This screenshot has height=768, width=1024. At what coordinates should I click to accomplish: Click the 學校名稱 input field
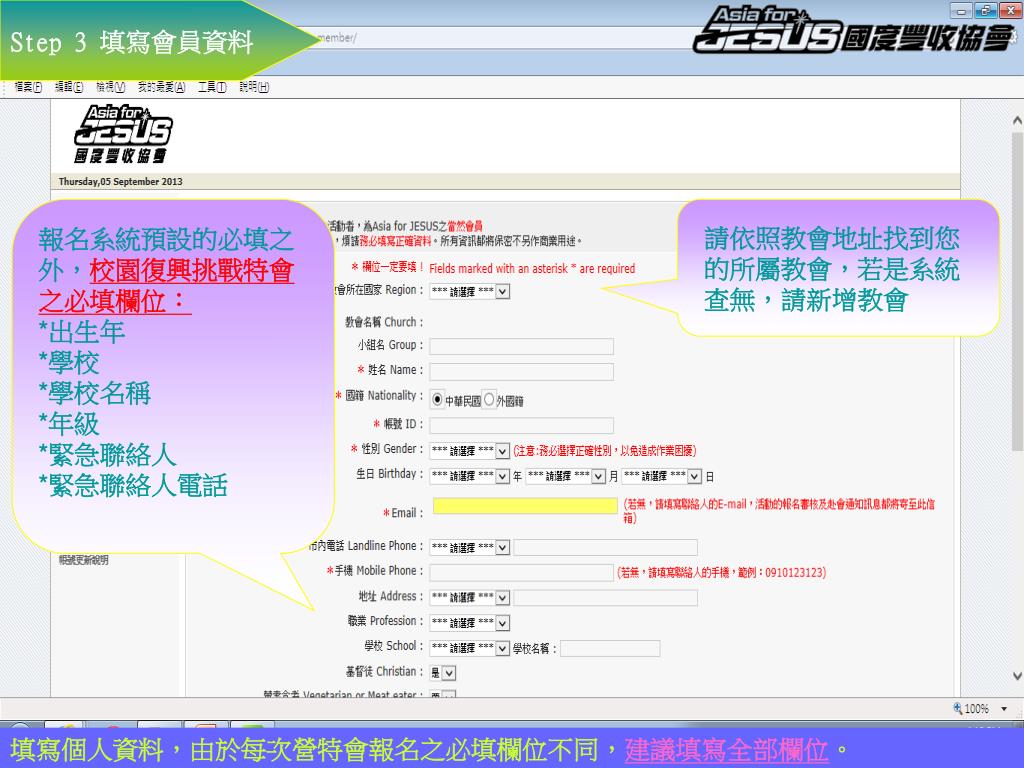(x=610, y=648)
